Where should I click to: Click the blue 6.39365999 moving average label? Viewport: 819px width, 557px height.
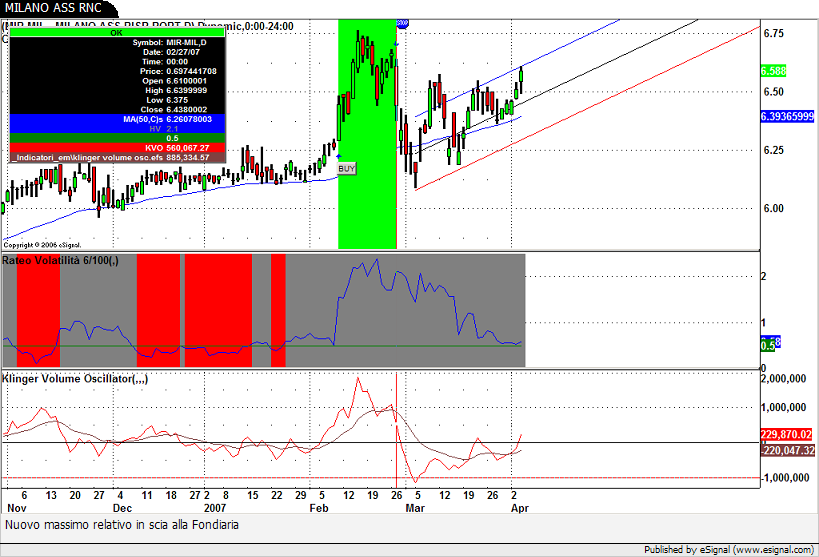(788, 116)
